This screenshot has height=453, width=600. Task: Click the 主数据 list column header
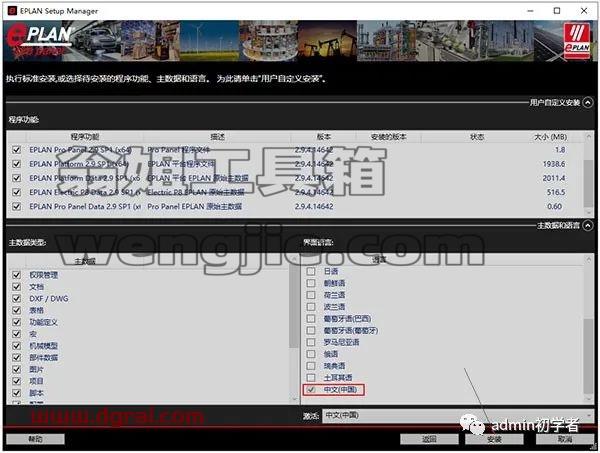(x=85, y=261)
